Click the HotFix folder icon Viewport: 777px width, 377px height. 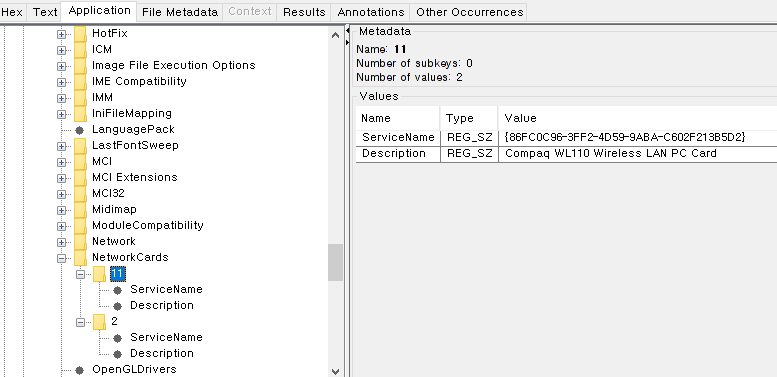[80, 34]
